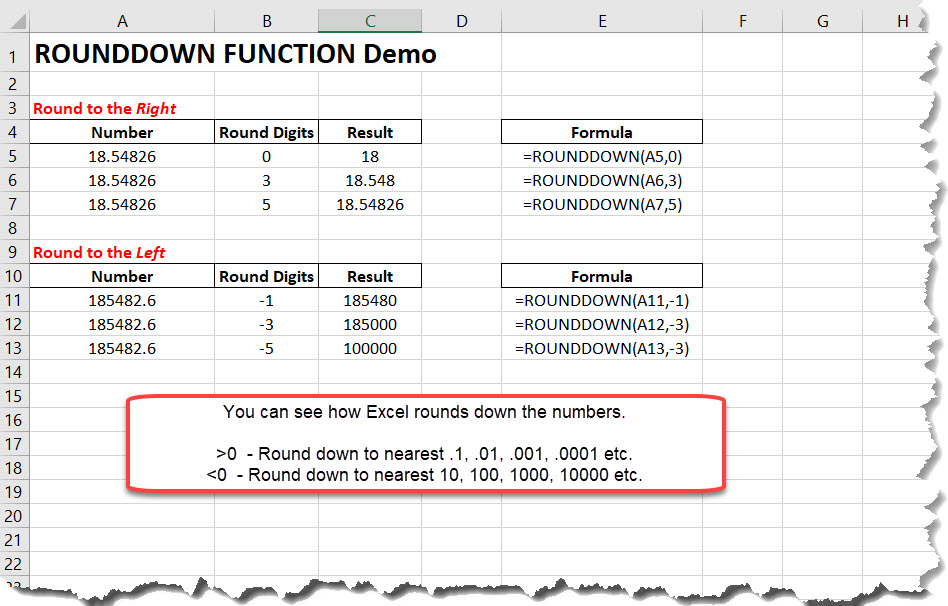Select column D header
Image resolution: width=948 pixels, height=606 pixels.
click(462, 21)
